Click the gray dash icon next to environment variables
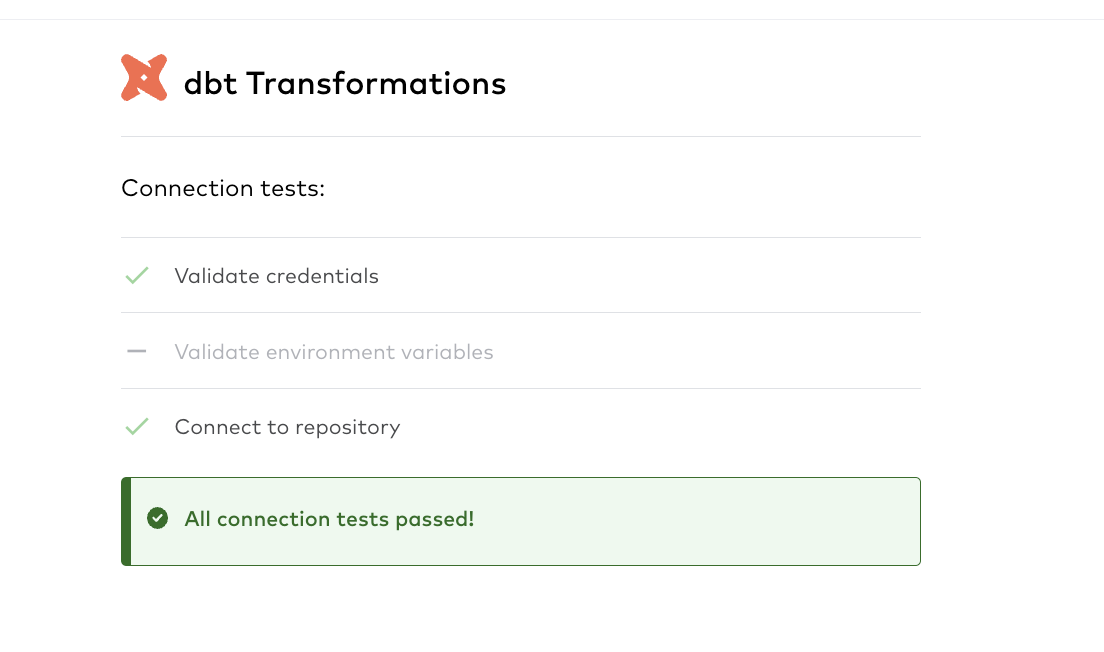The image size is (1104, 652). pyautogui.click(x=137, y=351)
